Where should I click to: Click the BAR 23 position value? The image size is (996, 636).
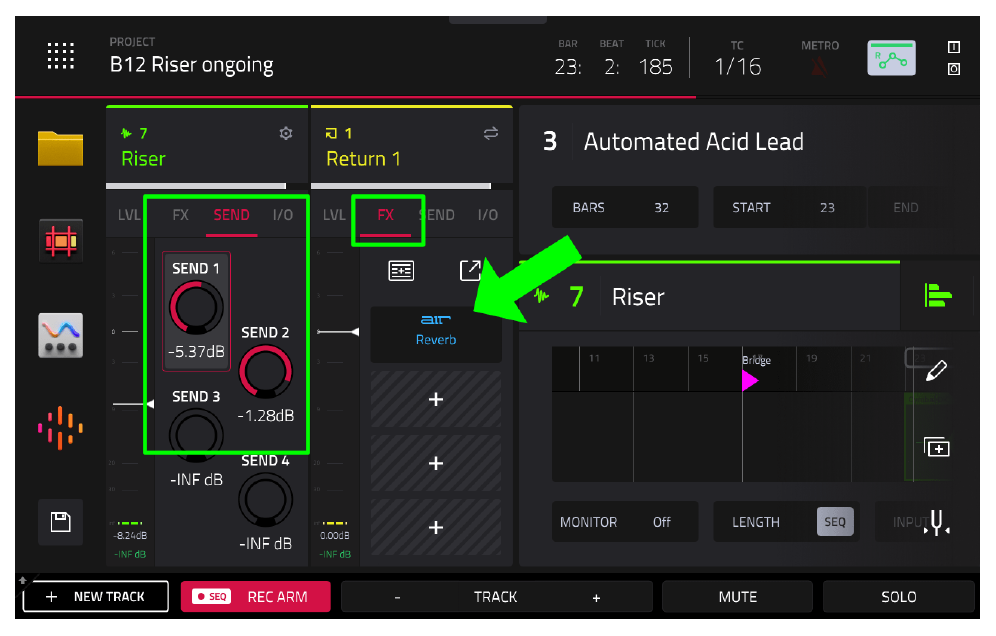(x=568, y=66)
